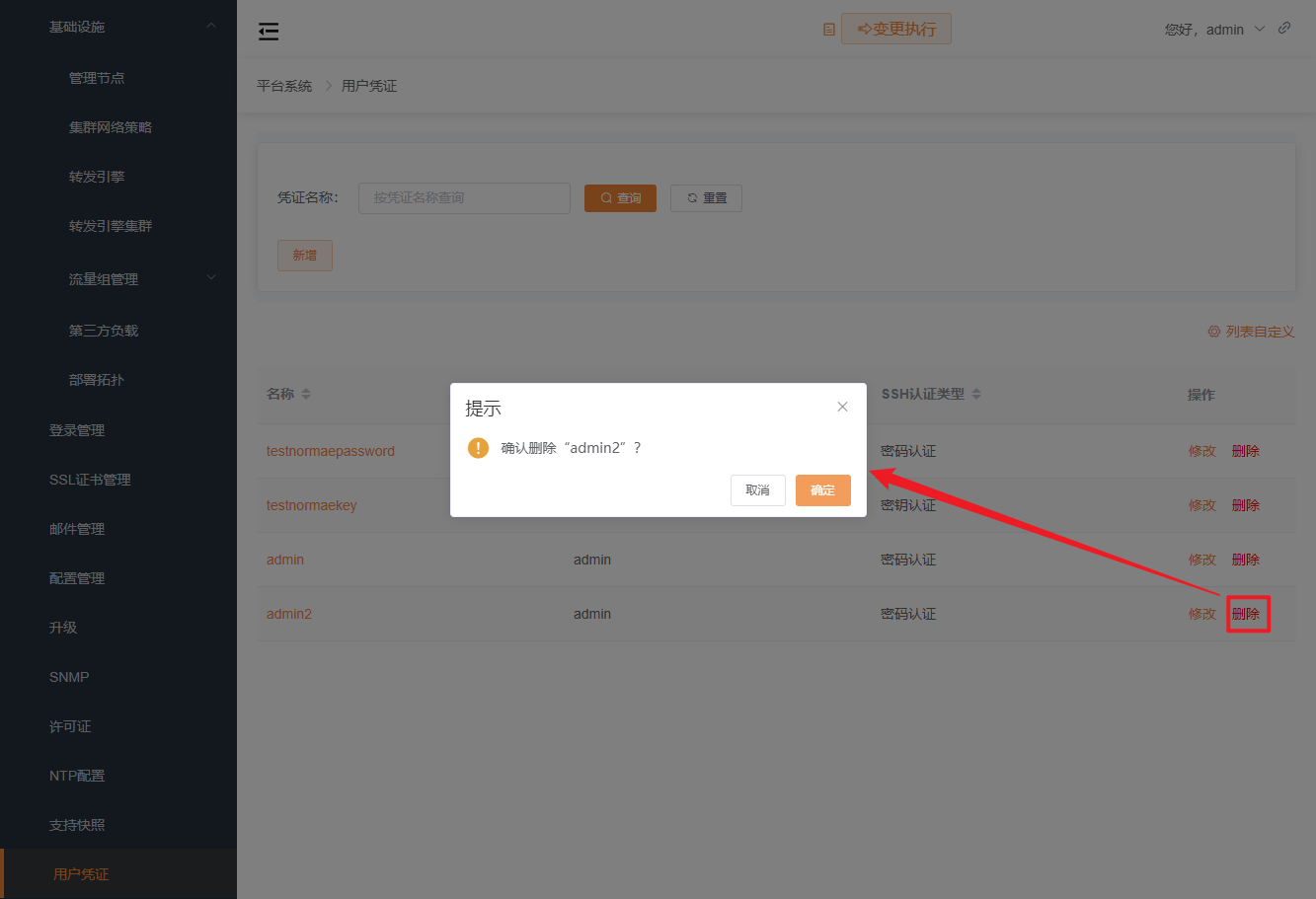This screenshot has width=1316, height=899.
Task: Select SNMP in the sidebar menu
Action: tap(68, 676)
